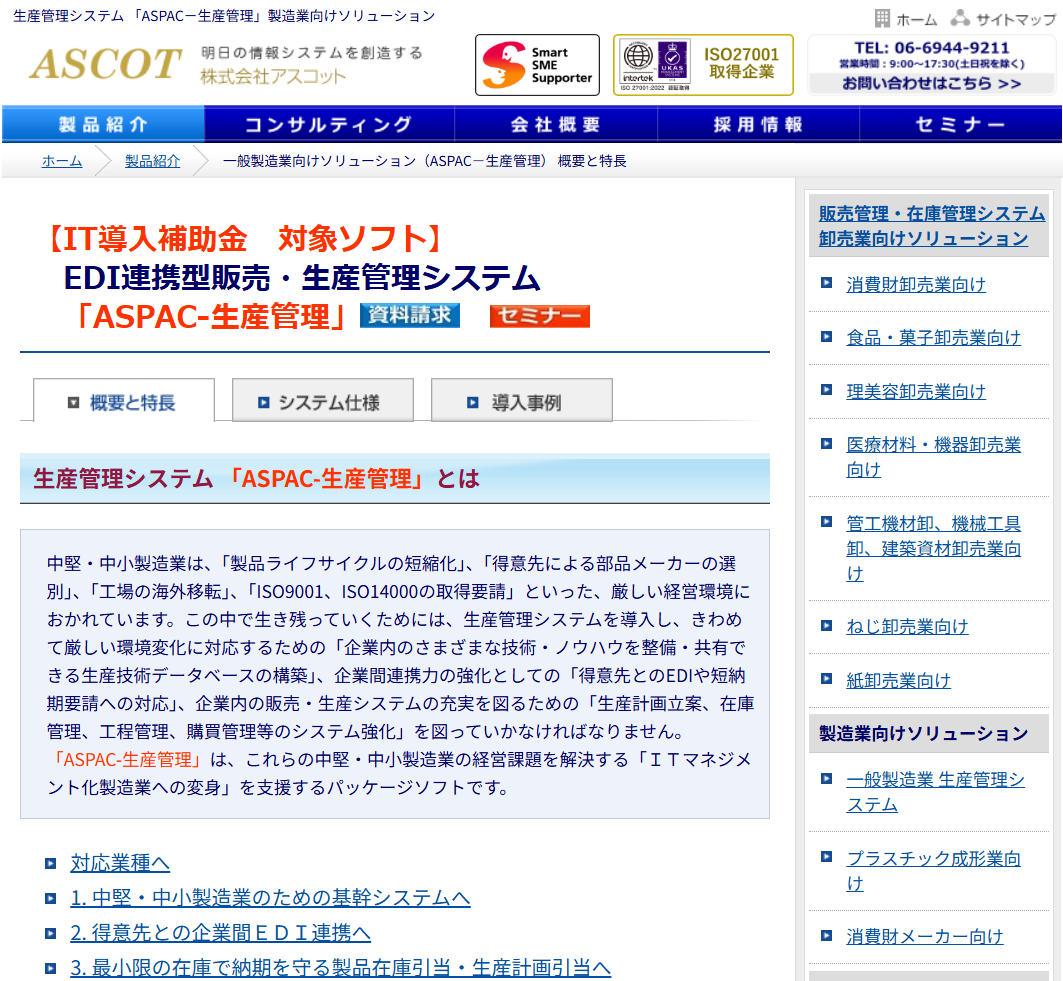Switch to the システム仕様 tab

point(322,400)
